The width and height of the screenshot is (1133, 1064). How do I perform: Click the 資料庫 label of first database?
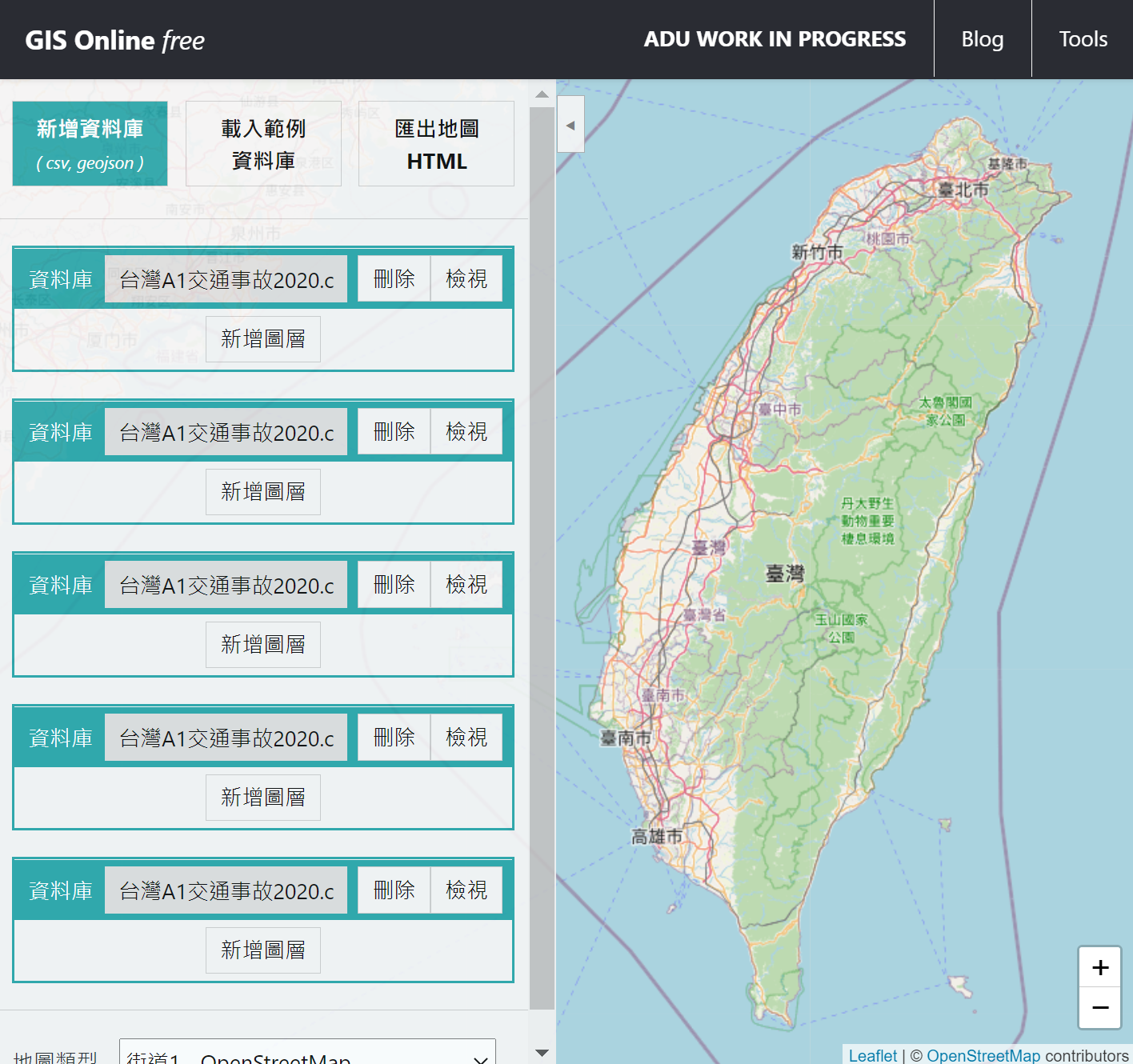(x=61, y=279)
